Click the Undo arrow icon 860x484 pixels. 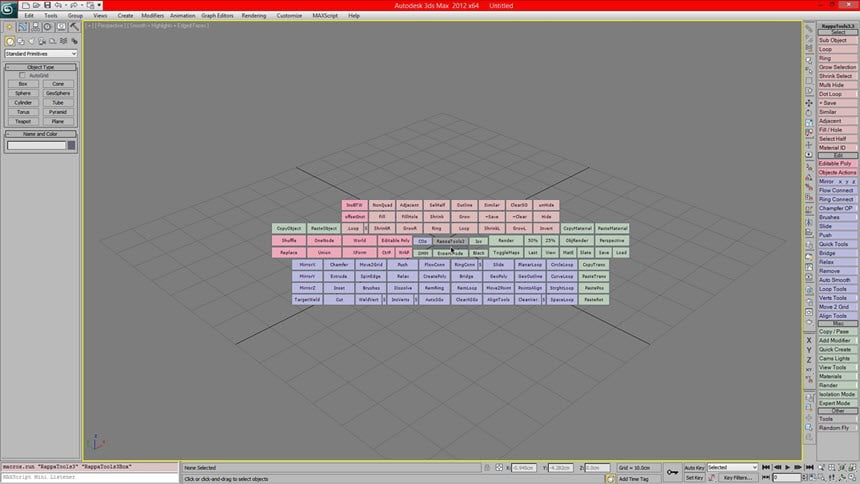coord(58,5)
